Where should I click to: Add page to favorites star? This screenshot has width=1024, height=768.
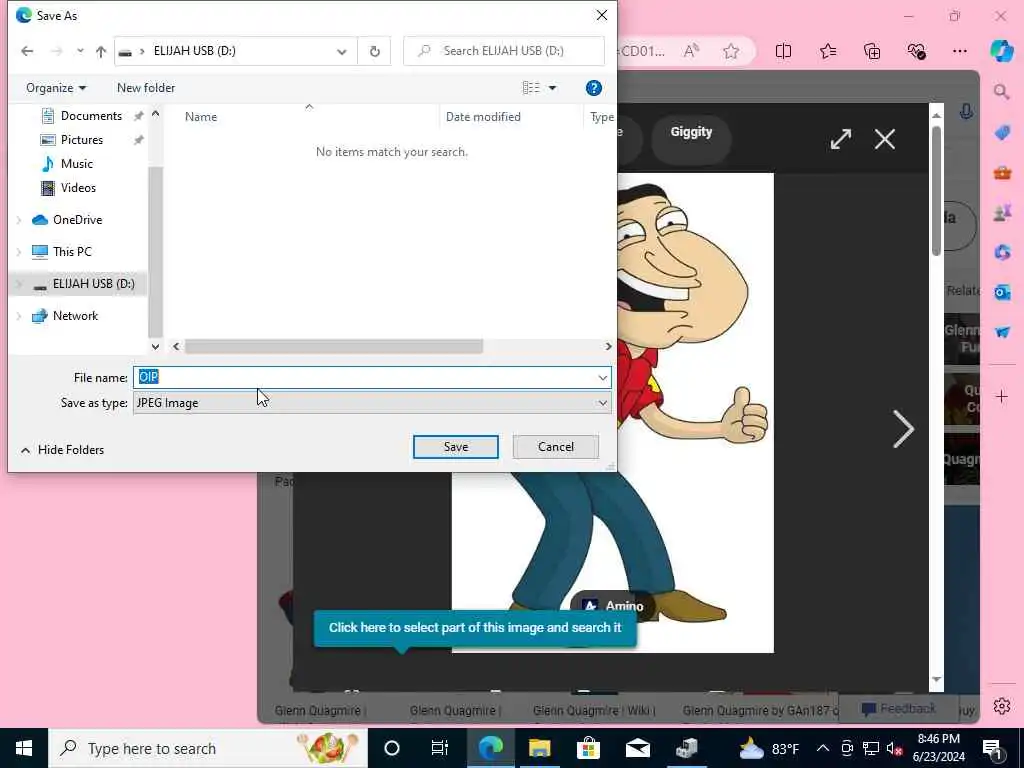click(731, 51)
